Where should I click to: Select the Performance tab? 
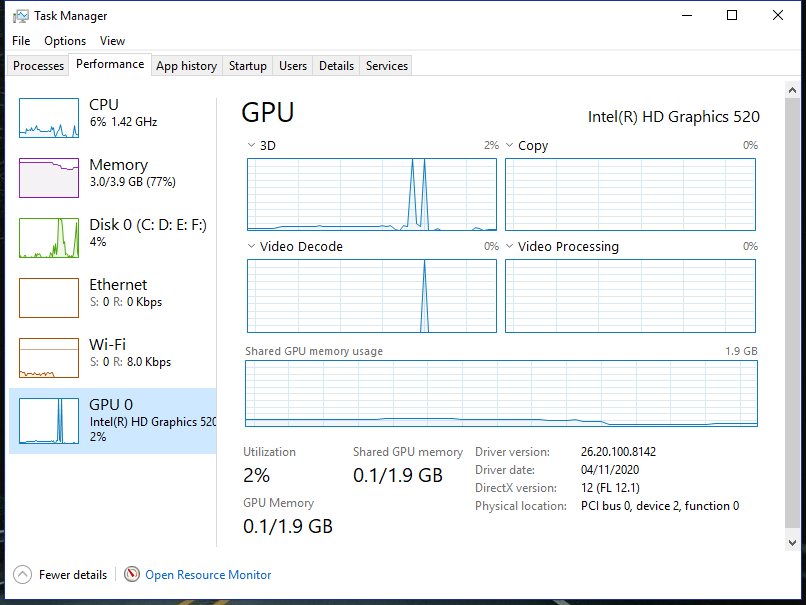[110, 64]
